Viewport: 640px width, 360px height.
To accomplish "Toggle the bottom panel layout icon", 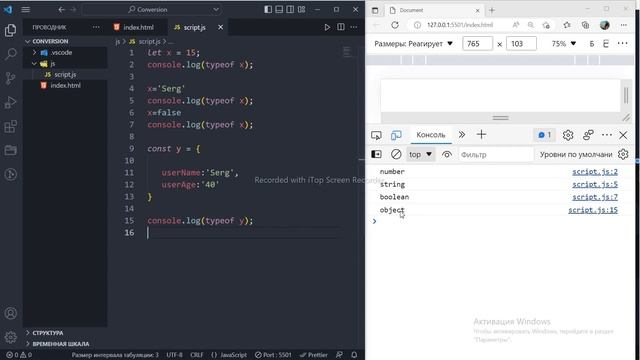I will (x=279, y=9).
